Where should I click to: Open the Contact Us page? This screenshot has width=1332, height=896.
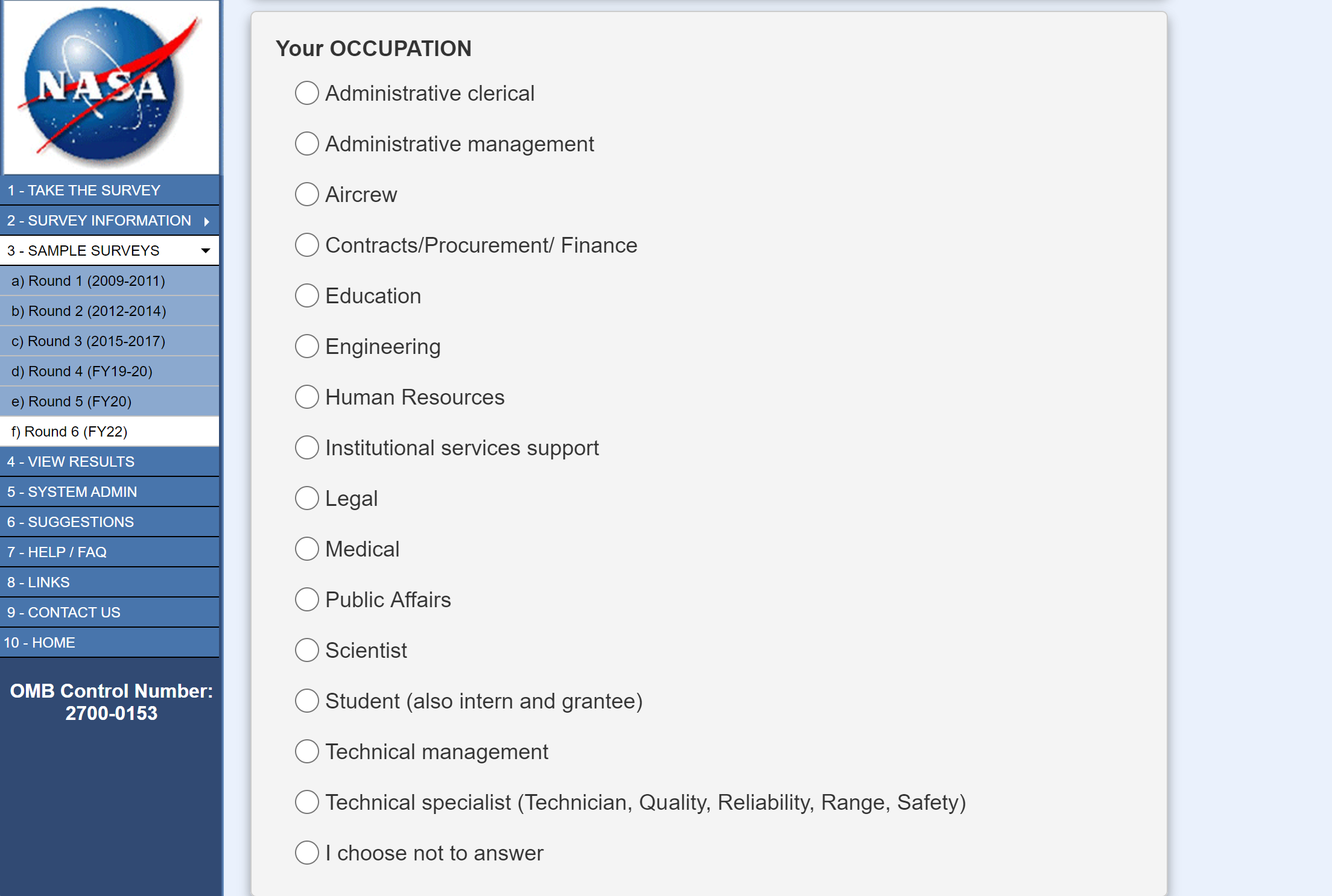(63, 613)
